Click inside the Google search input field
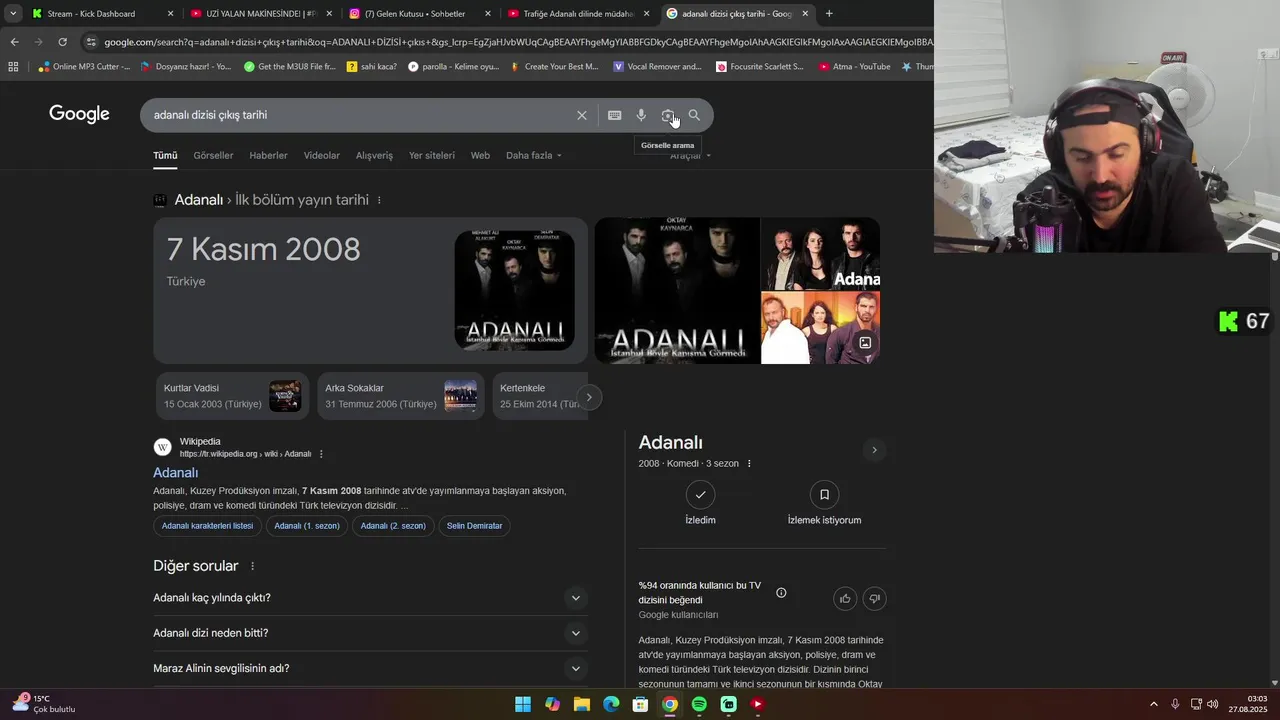Screen dimensions: 1280x720 [360, 115]
